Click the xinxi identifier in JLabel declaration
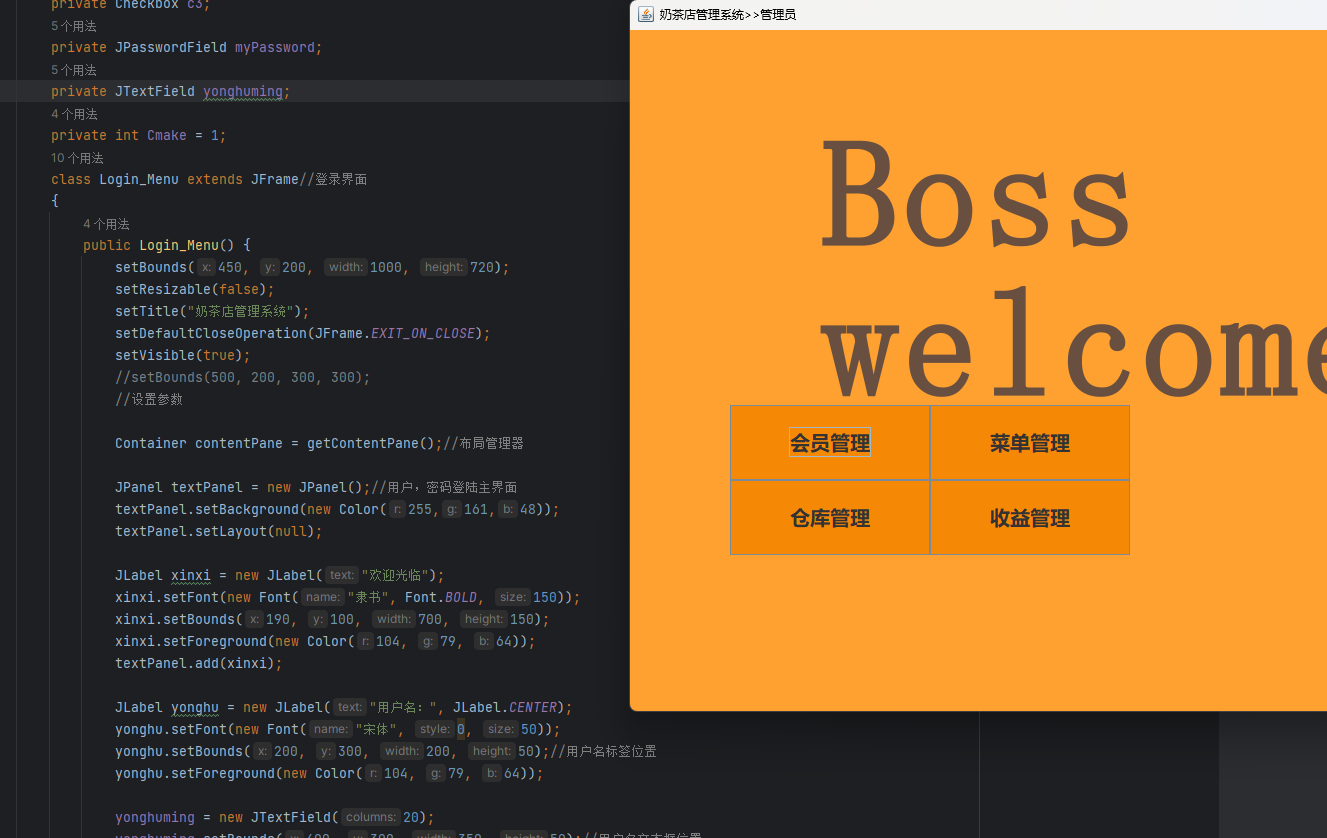 (x=191, y=575)
